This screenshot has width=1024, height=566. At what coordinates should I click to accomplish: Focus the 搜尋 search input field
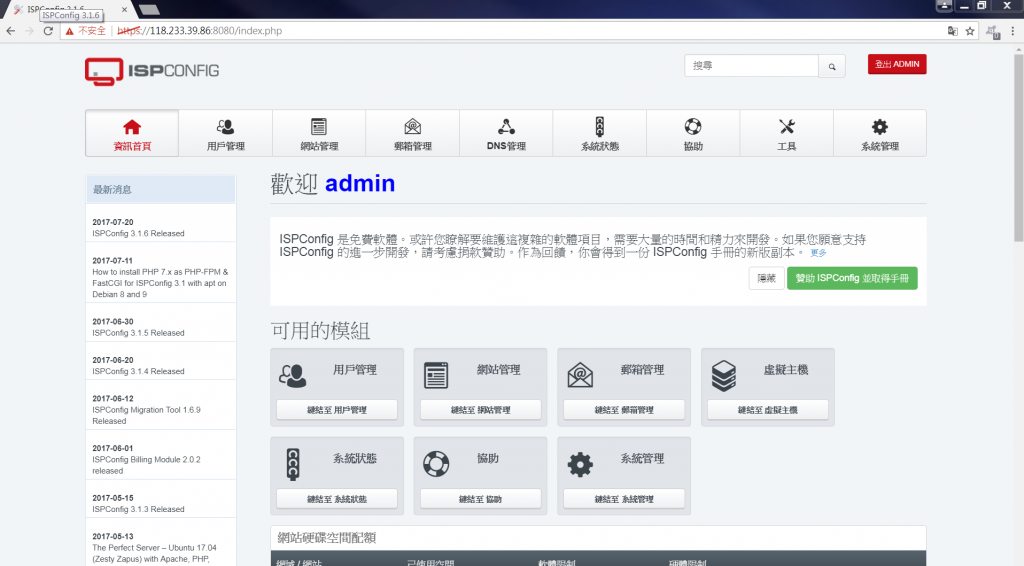click(x=751, y=66)
